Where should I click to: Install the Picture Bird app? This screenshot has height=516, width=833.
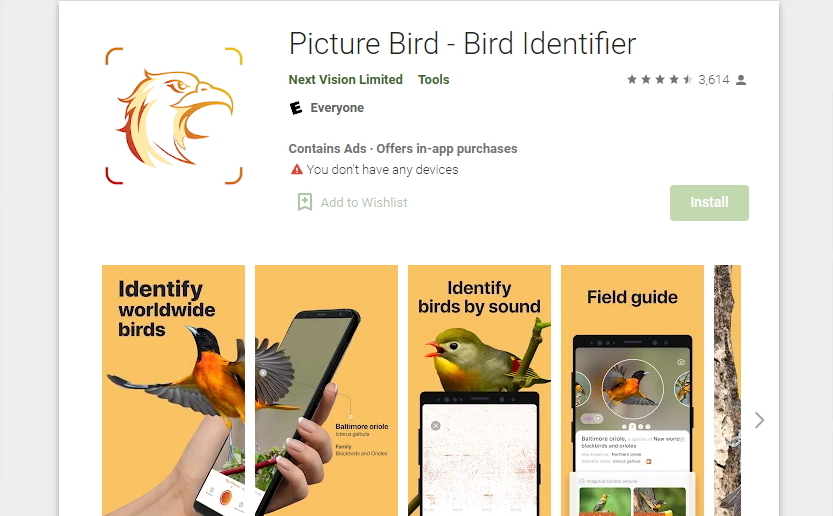709,202
